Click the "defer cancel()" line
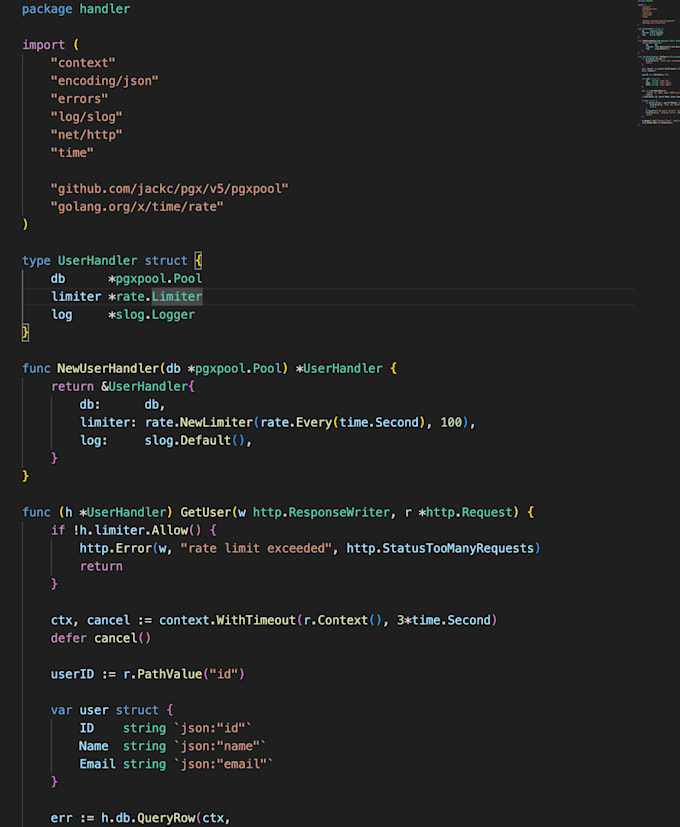Viewport: 680px width, 827px height. pos(101,638)
